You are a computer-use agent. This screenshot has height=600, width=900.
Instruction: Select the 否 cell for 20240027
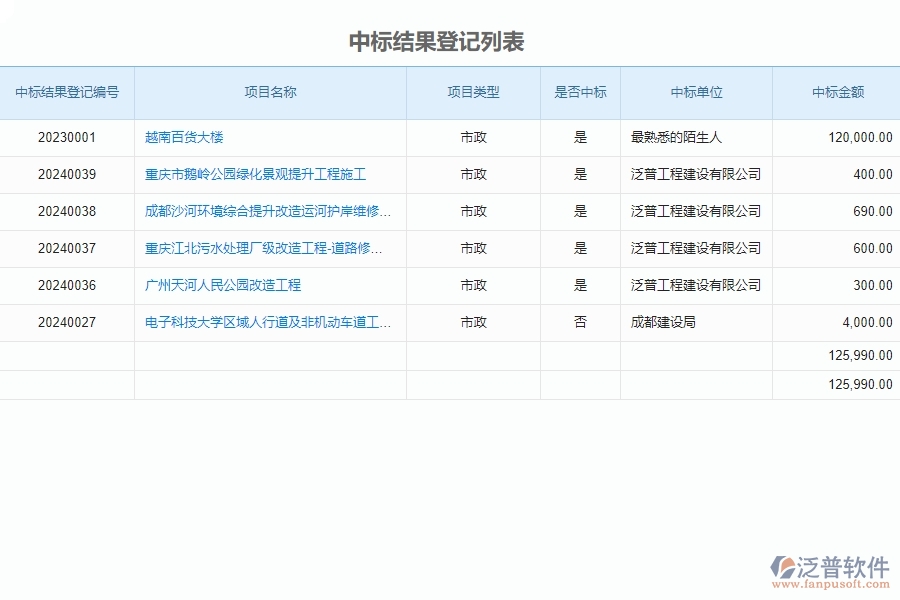point(580,322)
